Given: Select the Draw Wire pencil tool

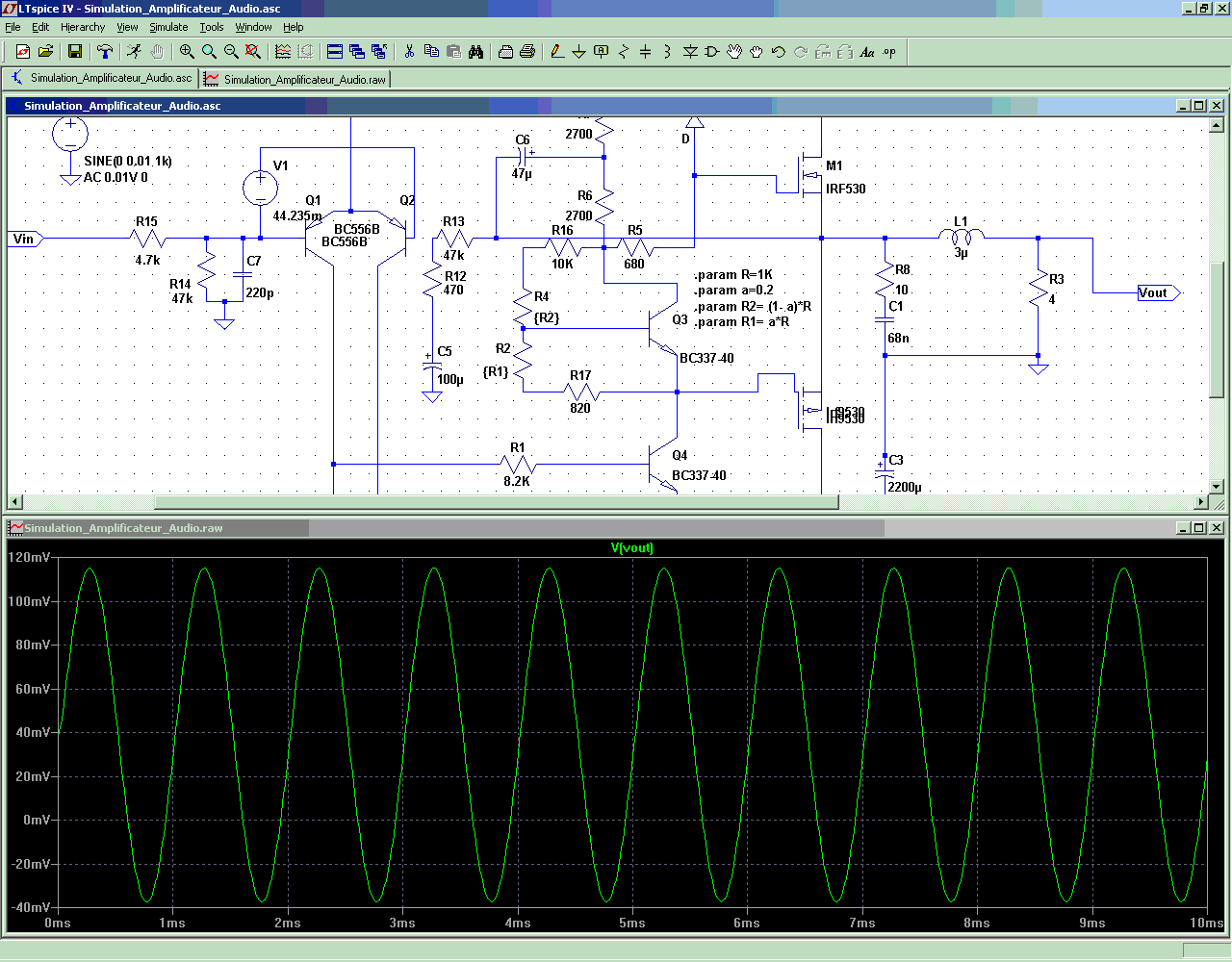Looking at the screenshot, I should [x=556, y=52].
